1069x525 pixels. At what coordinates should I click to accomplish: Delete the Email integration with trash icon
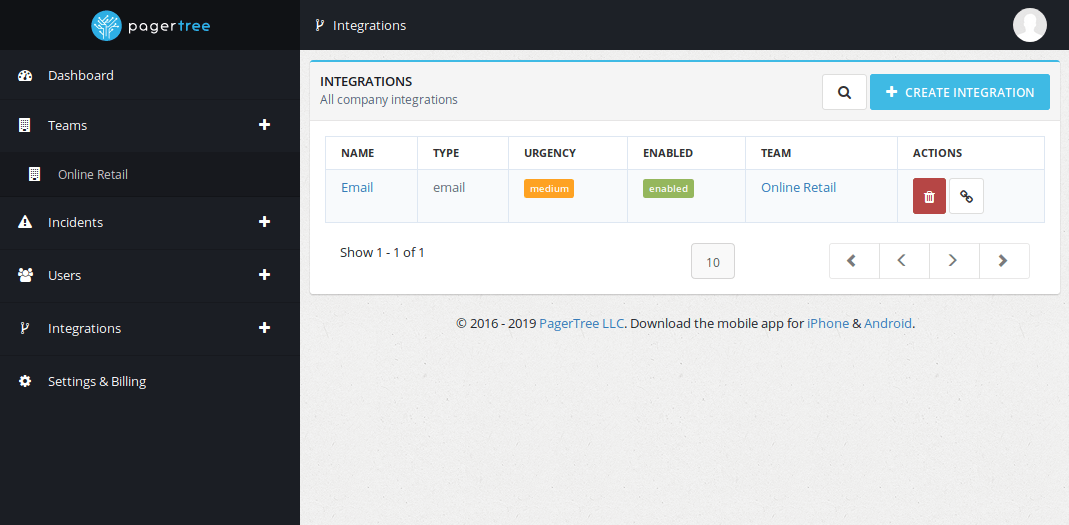pyautogui.click(x=929, y=197)
